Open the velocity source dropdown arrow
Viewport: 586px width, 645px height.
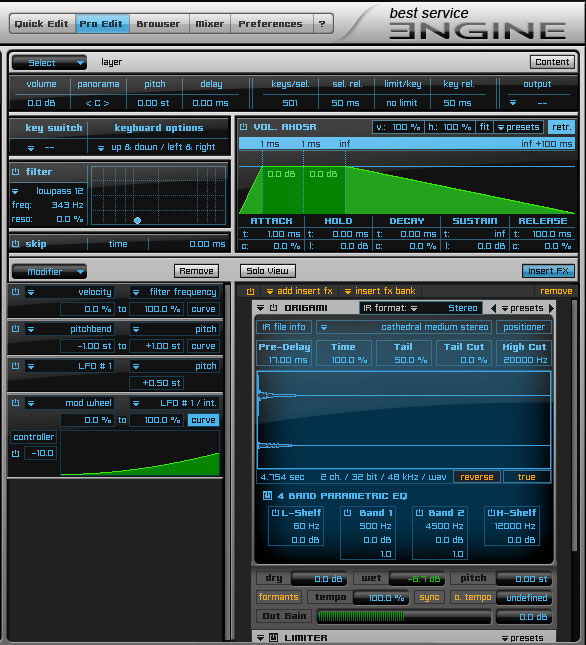click(31, 292)
